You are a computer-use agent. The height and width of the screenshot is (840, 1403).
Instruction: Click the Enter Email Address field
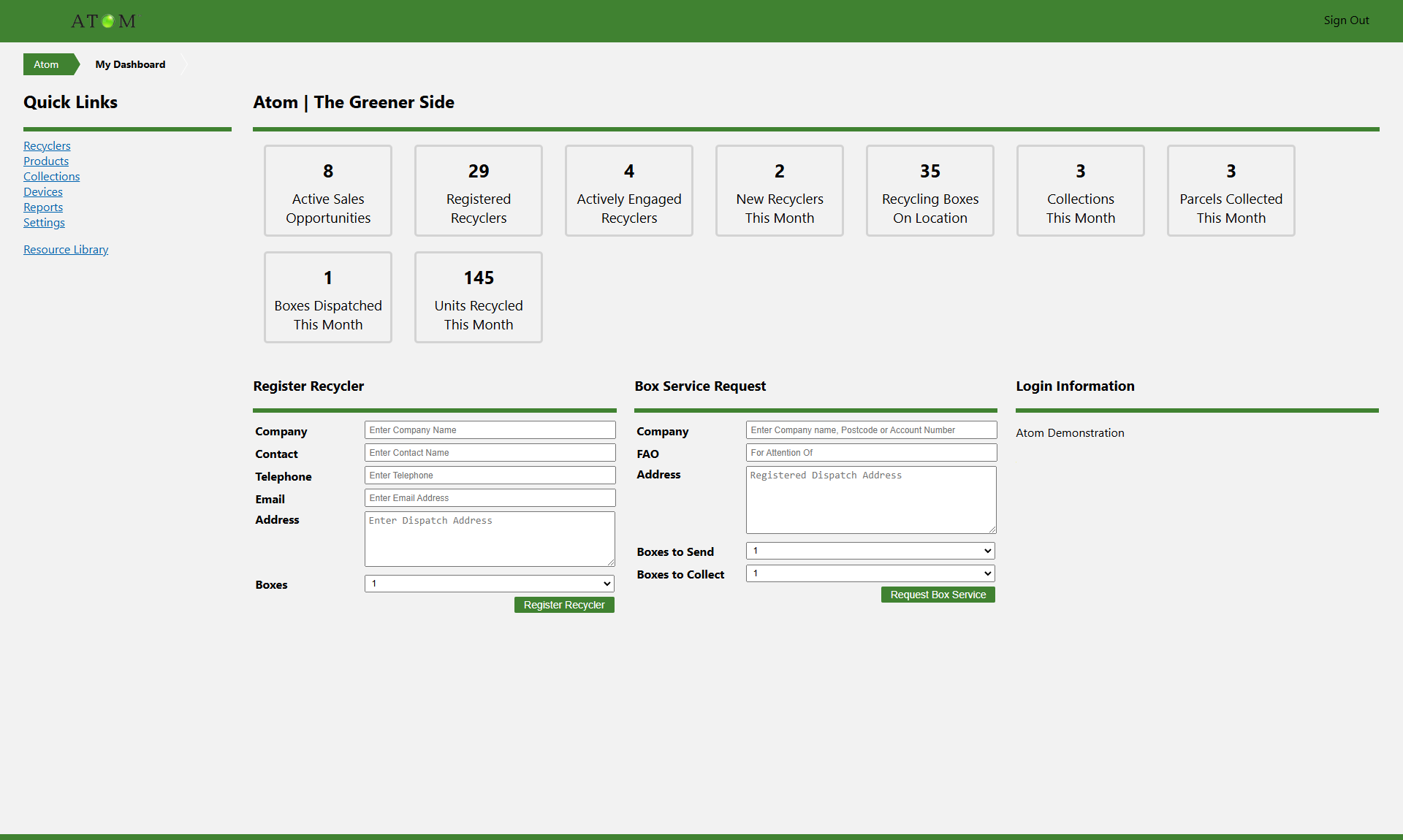click(x=490, y=498)
